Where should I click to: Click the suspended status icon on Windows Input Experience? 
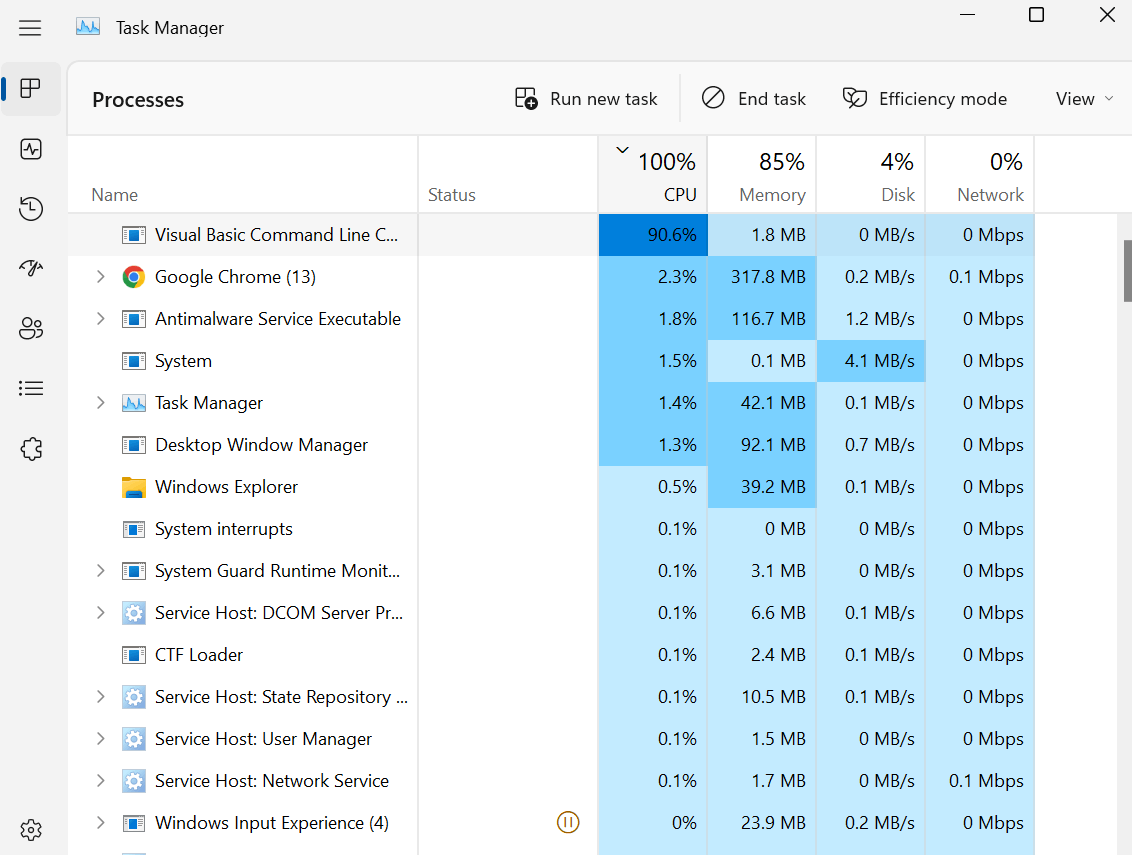point(568,822)
